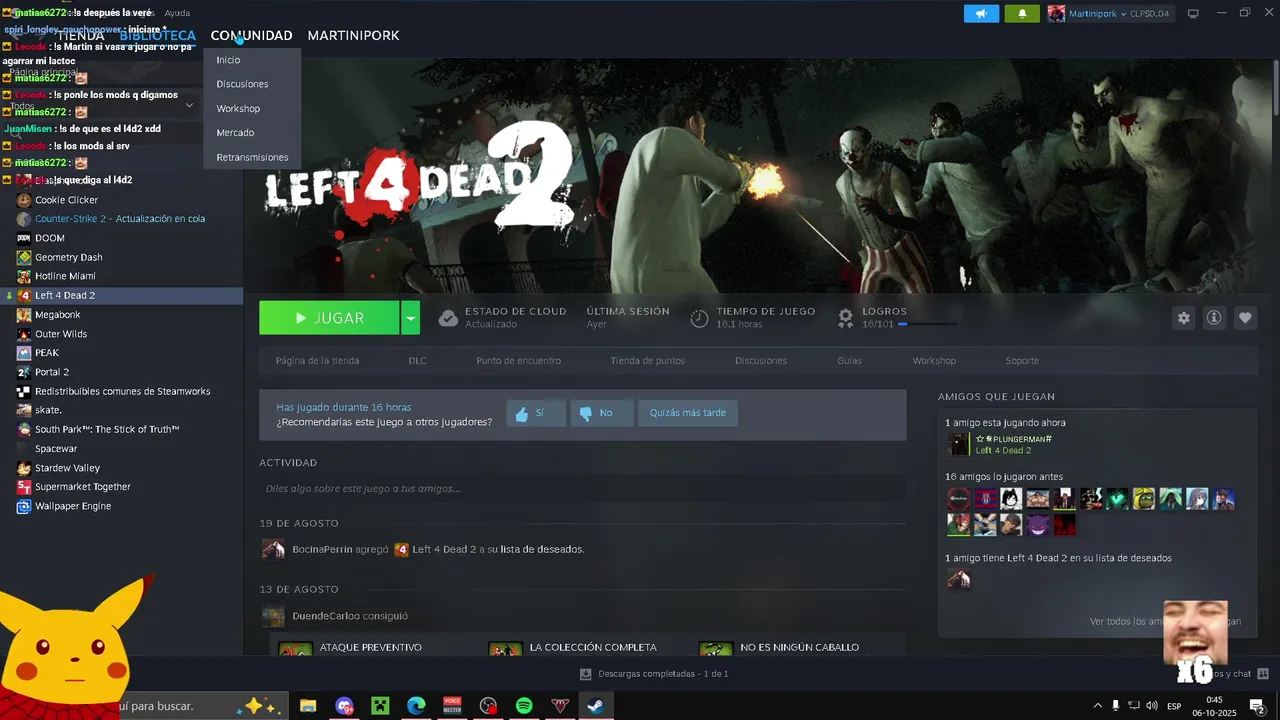Open Tienda de puntos tab
Image resolution: width=1280 pixels, height=720 pixels.
(x=648, y=361)
